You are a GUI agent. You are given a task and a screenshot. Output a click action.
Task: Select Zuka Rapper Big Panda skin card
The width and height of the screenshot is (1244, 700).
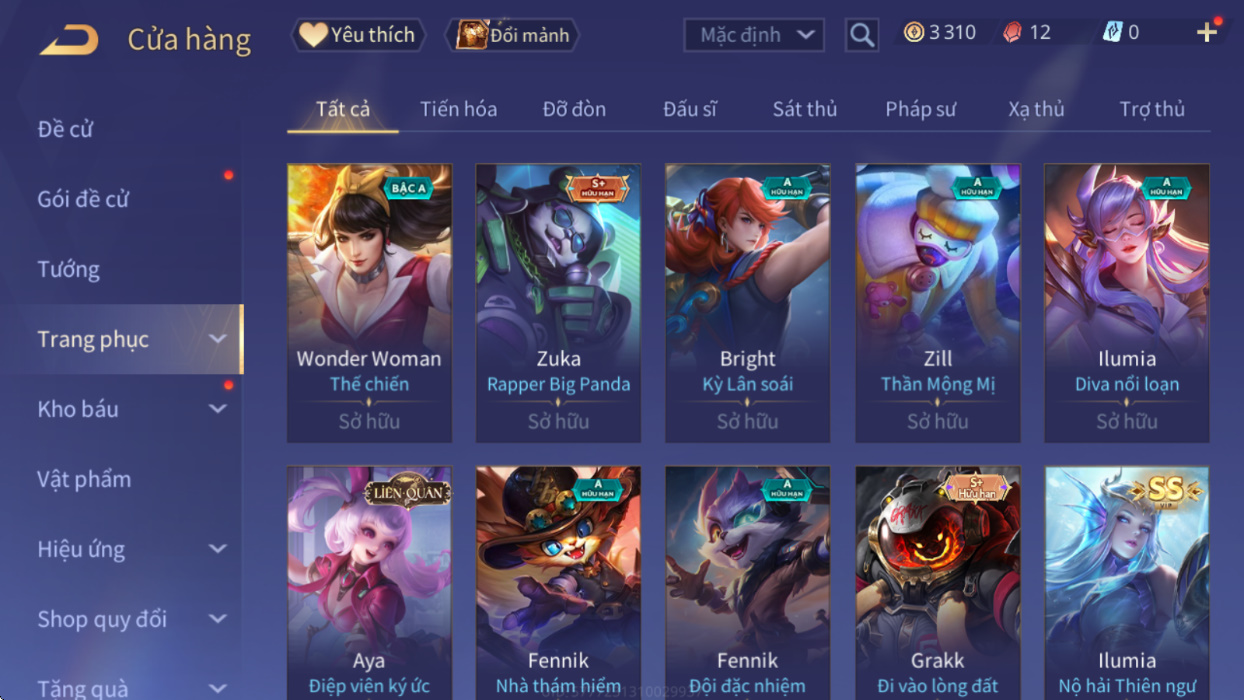(x=558, y=303)
